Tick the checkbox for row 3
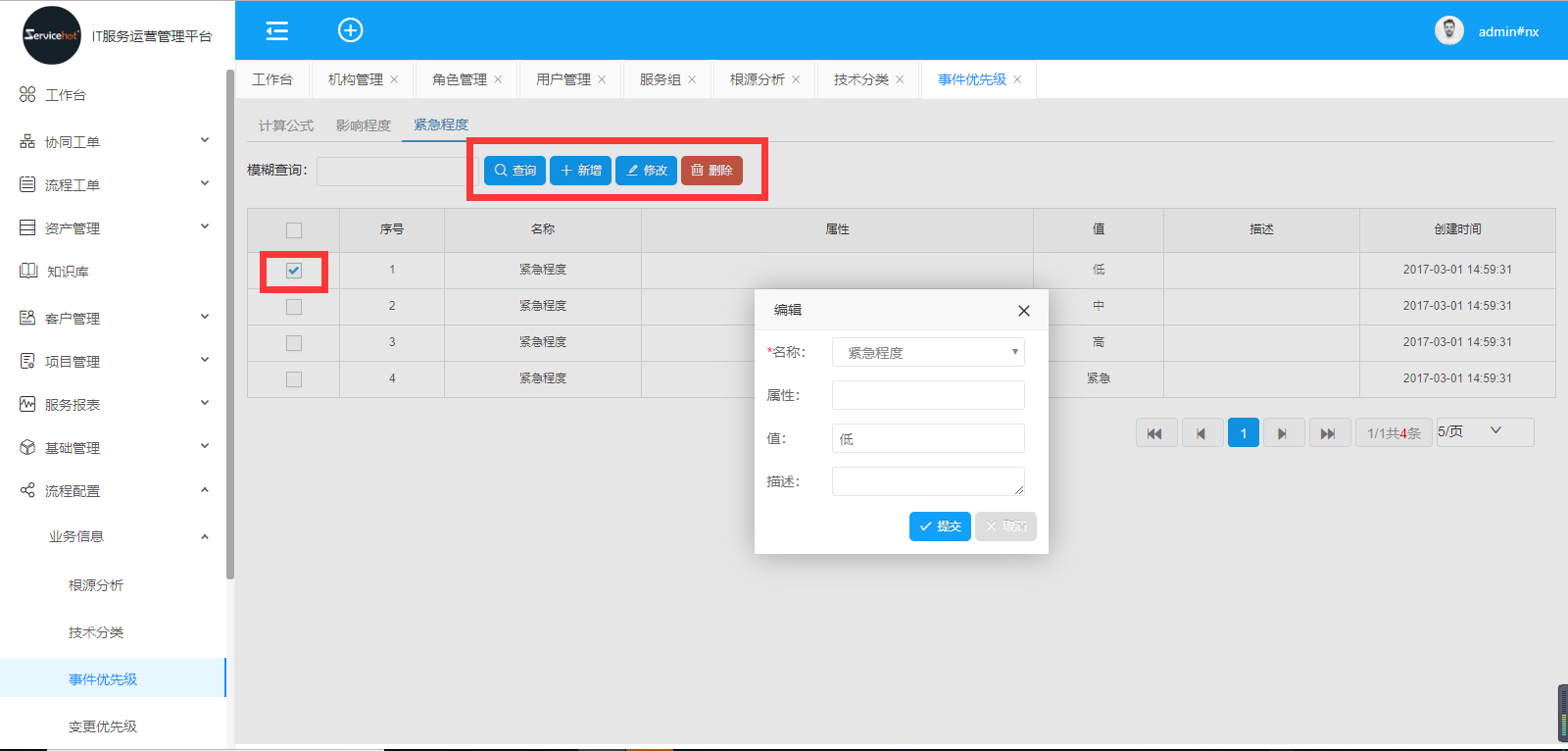This screenshot has width=1568, height=751. pos(294,343)
